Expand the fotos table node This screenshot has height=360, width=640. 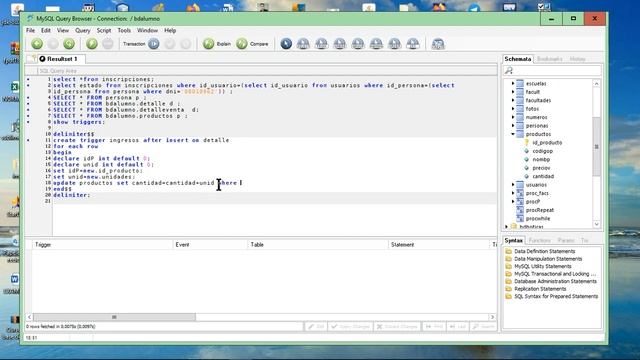513,109
